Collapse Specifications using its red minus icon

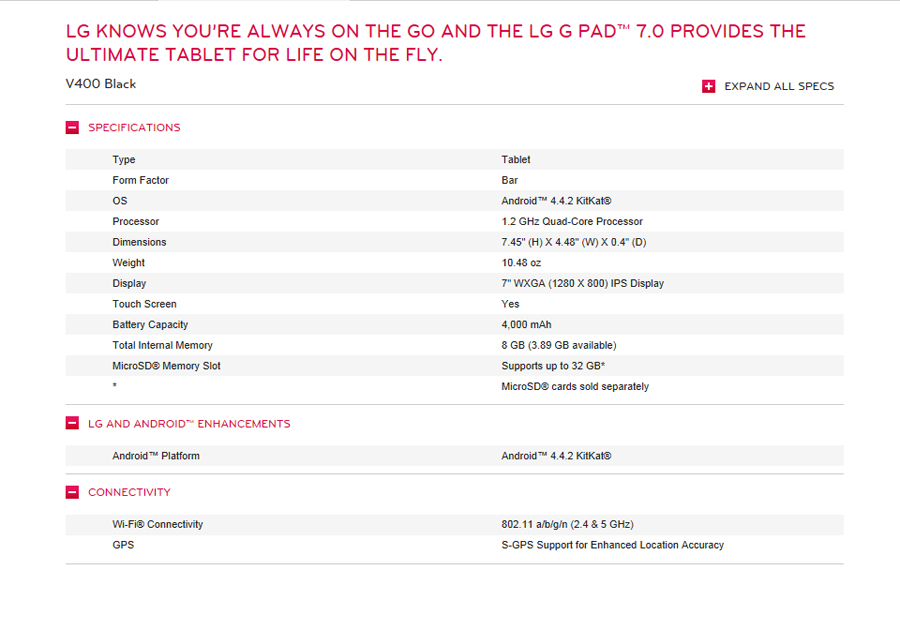pos(72,128)
